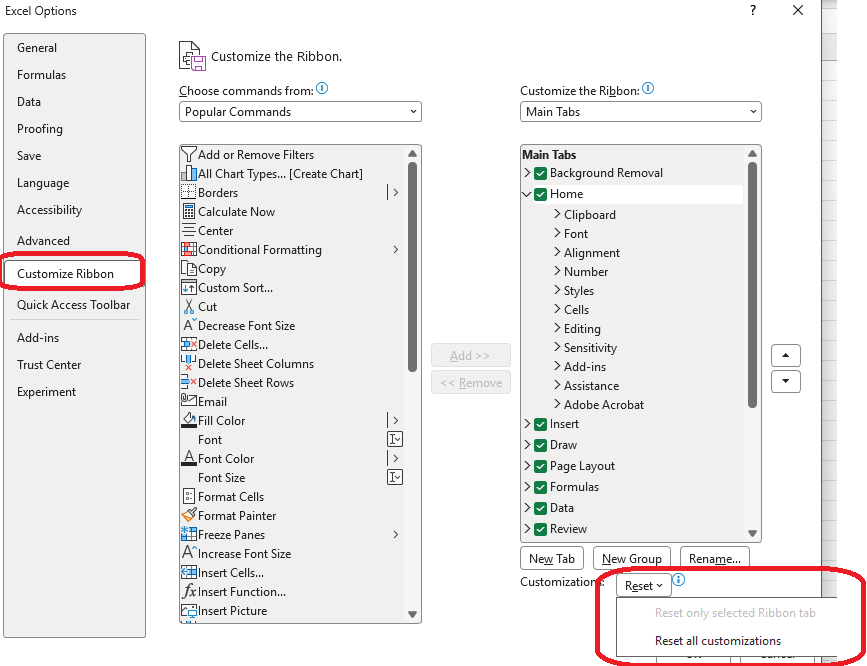
Task: Click the New Group button
Action: (631, 559)
